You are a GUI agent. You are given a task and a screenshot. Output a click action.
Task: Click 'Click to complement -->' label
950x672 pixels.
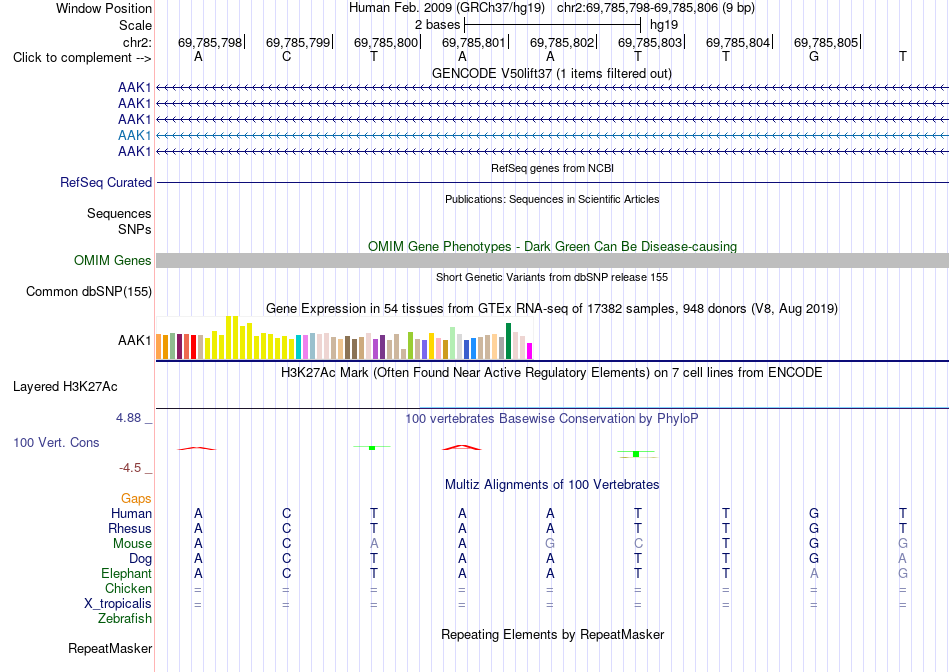click(82, 58)
